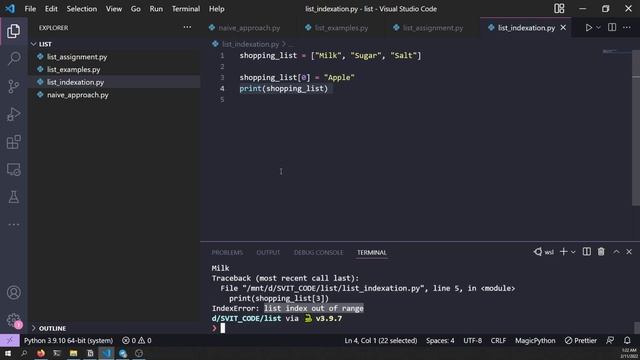The height and width of the screenshot is (360, 640).
Task: Select the wsl terminal profile label
Action: coord(544,252)
